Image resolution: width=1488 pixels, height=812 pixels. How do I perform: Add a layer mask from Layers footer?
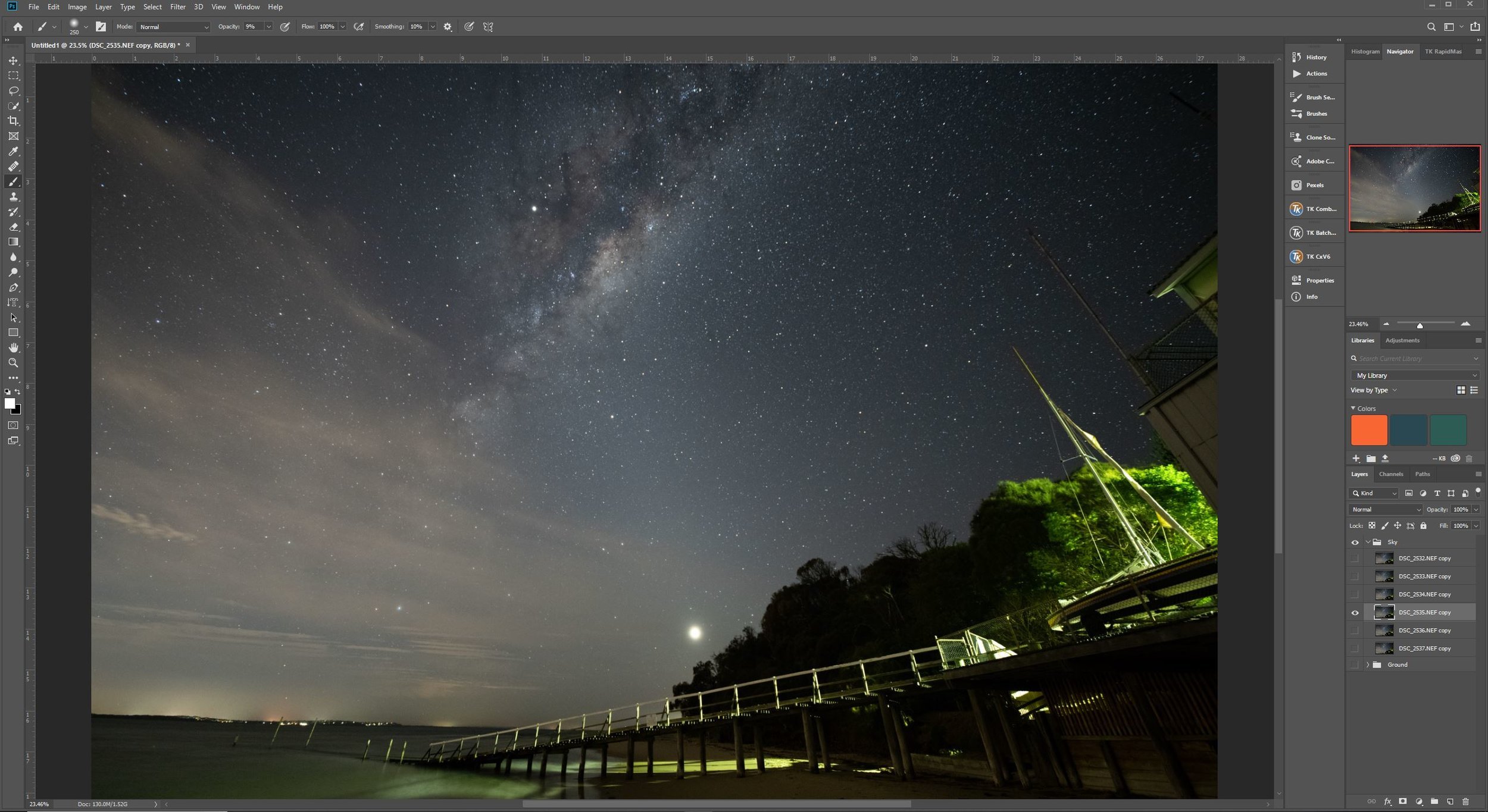[1403, 801]
